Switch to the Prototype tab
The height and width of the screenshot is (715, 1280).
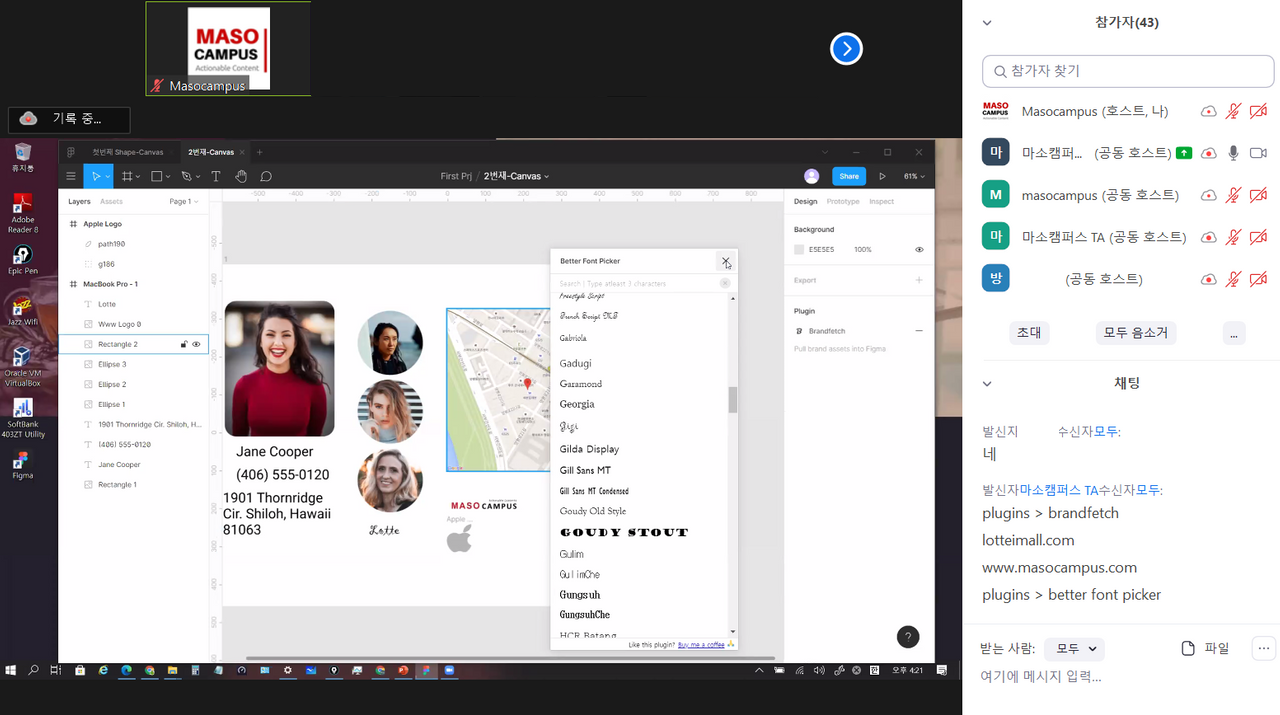pyautogui.click(x=842, y=202)
